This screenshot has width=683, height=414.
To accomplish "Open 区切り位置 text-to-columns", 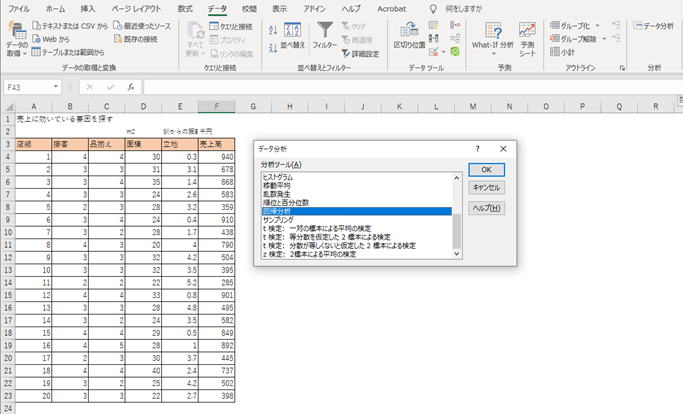I will click(409, 36).
